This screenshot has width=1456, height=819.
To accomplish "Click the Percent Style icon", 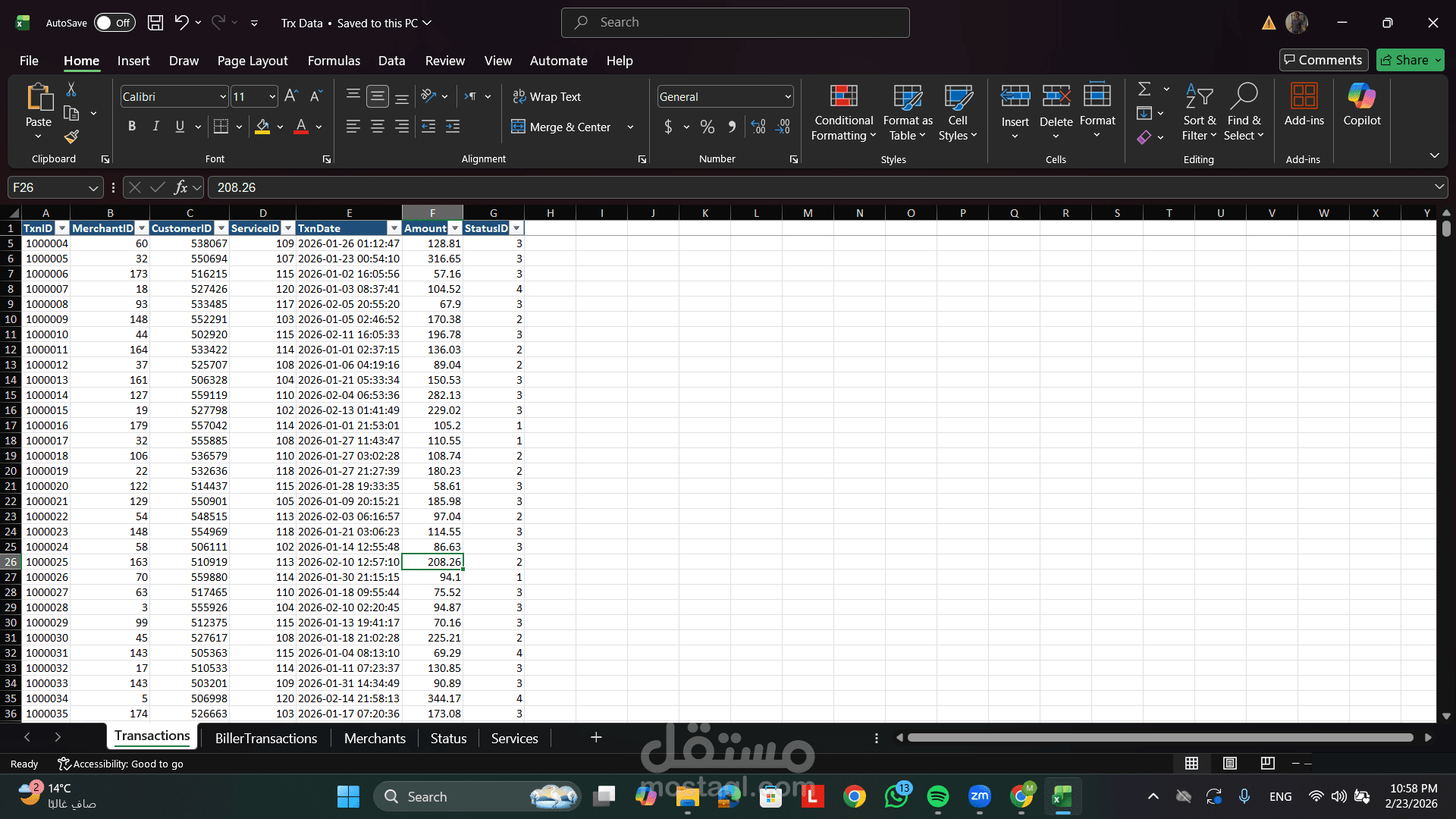I will 708,127.
